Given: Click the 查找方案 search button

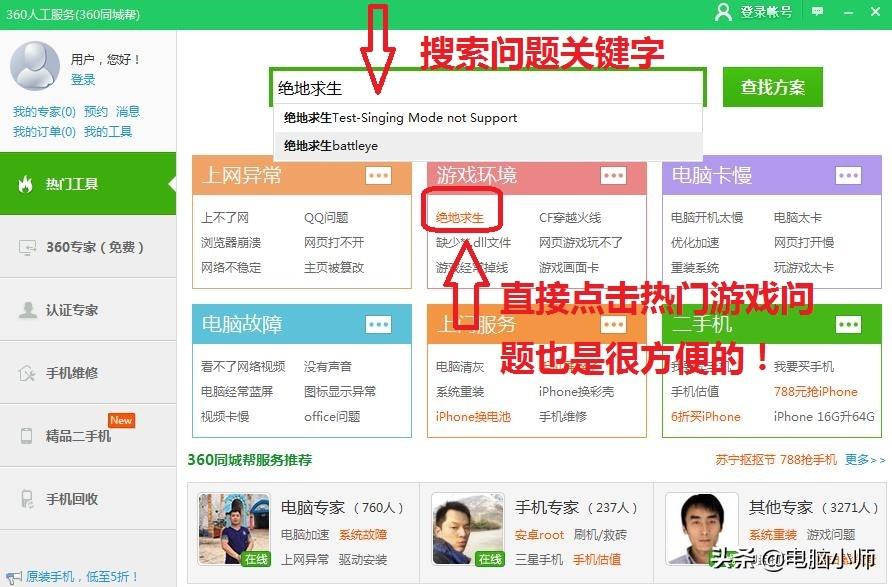Looking at the screenshot, I should 773,87.
